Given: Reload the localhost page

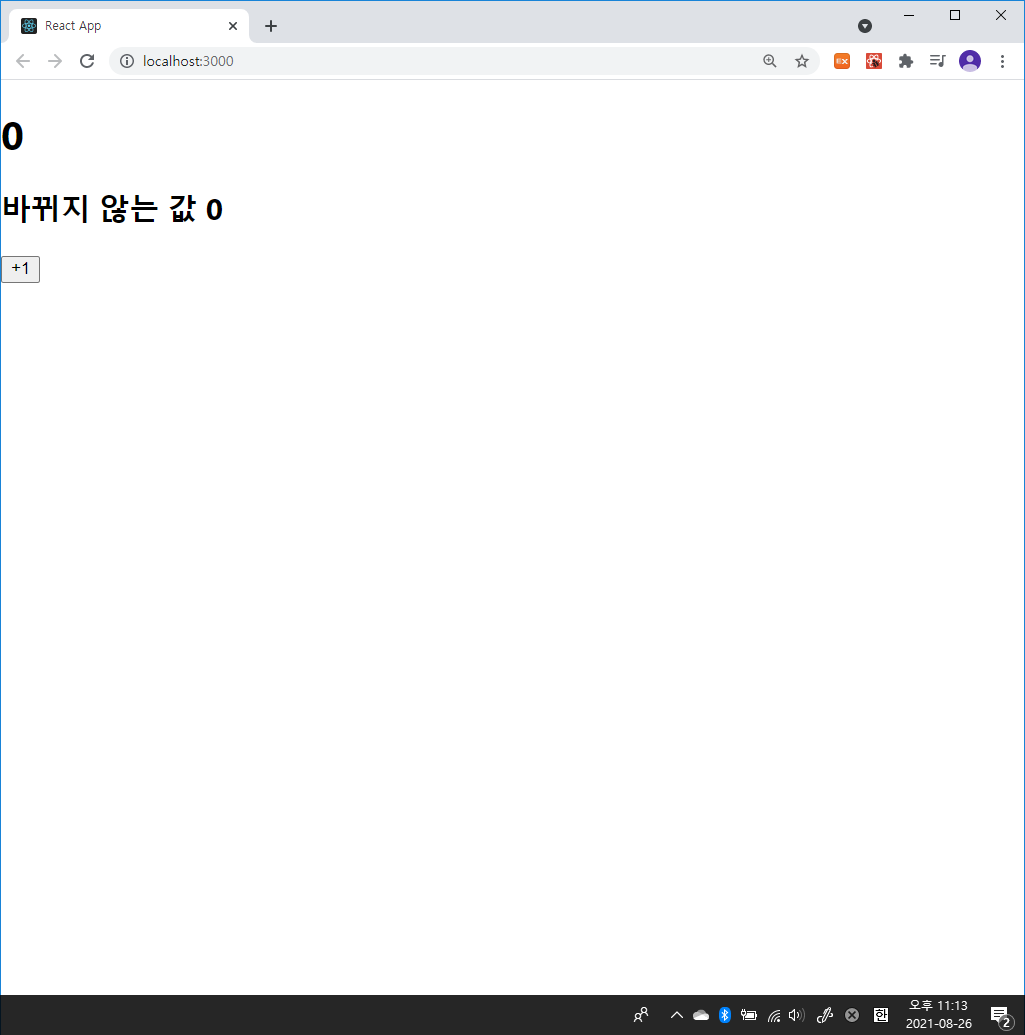Looking at the screenshot, I should click(x=87, y=61).
